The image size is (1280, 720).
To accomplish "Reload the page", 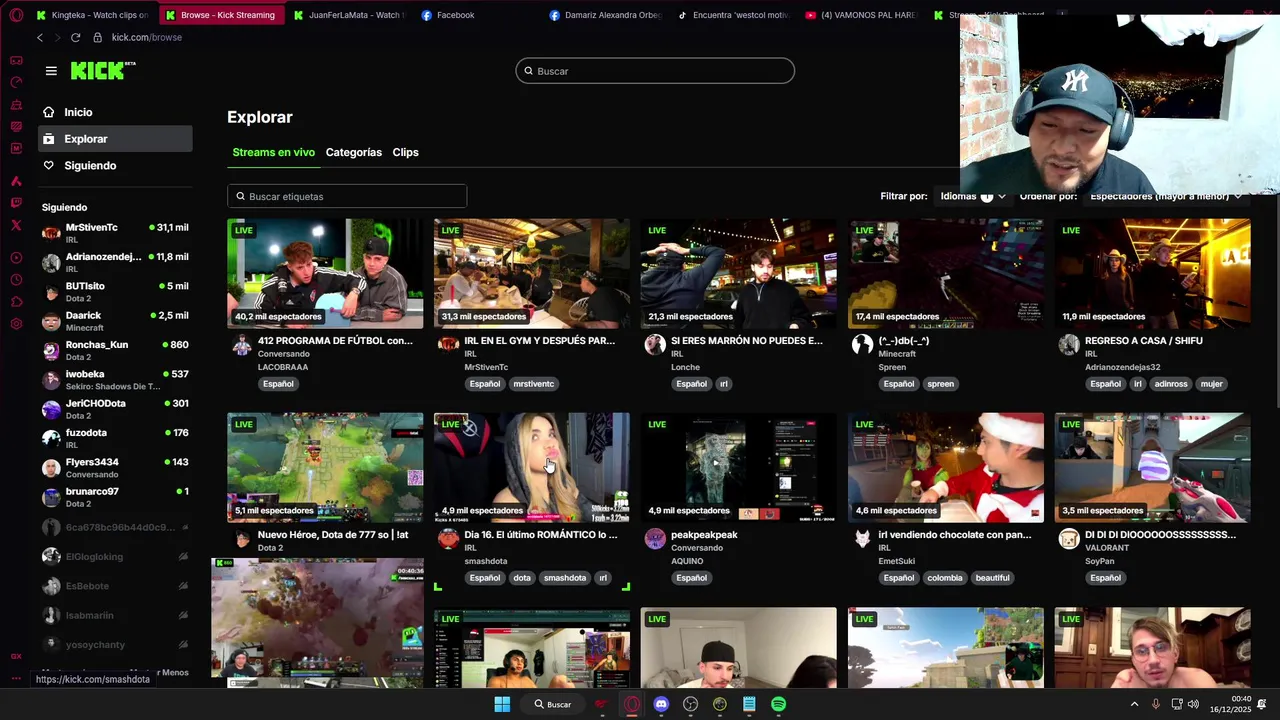I will click(x=75, y=37).
